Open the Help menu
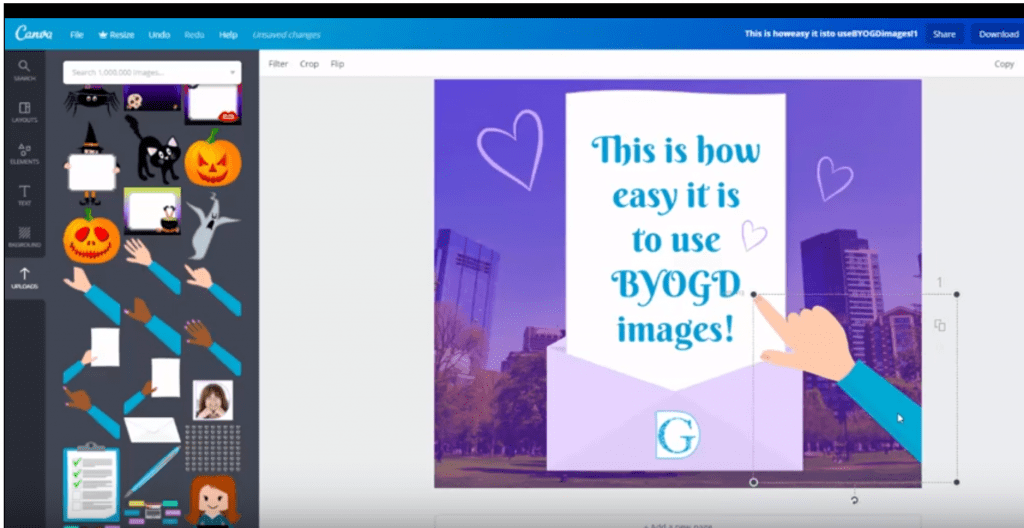The width and height of the screenshot is (1024, 528). click(228, 35)
